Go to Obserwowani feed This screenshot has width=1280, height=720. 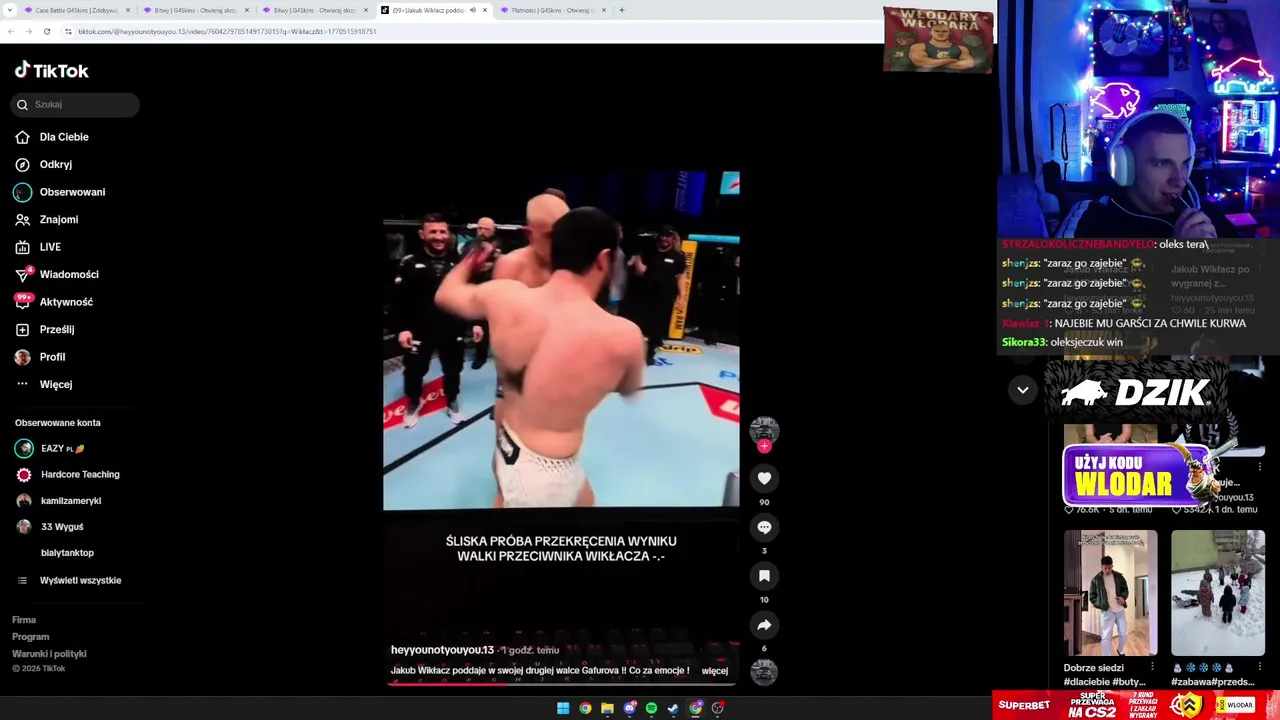(x=72, y=192)
